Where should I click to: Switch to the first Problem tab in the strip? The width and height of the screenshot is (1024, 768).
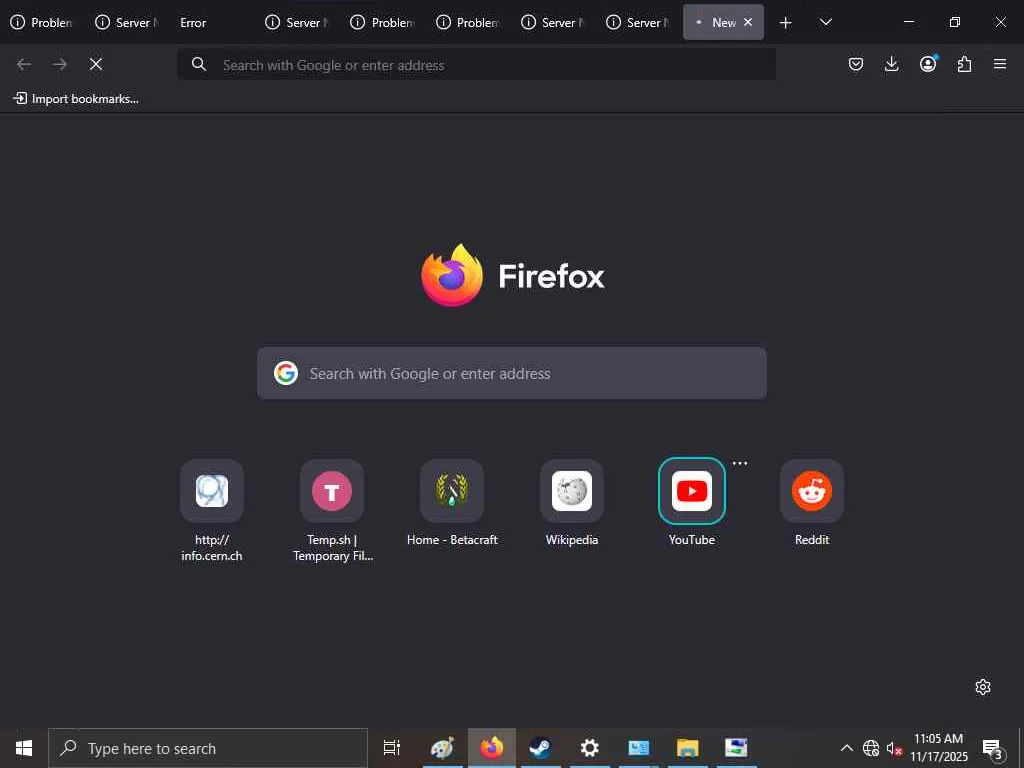43,22
